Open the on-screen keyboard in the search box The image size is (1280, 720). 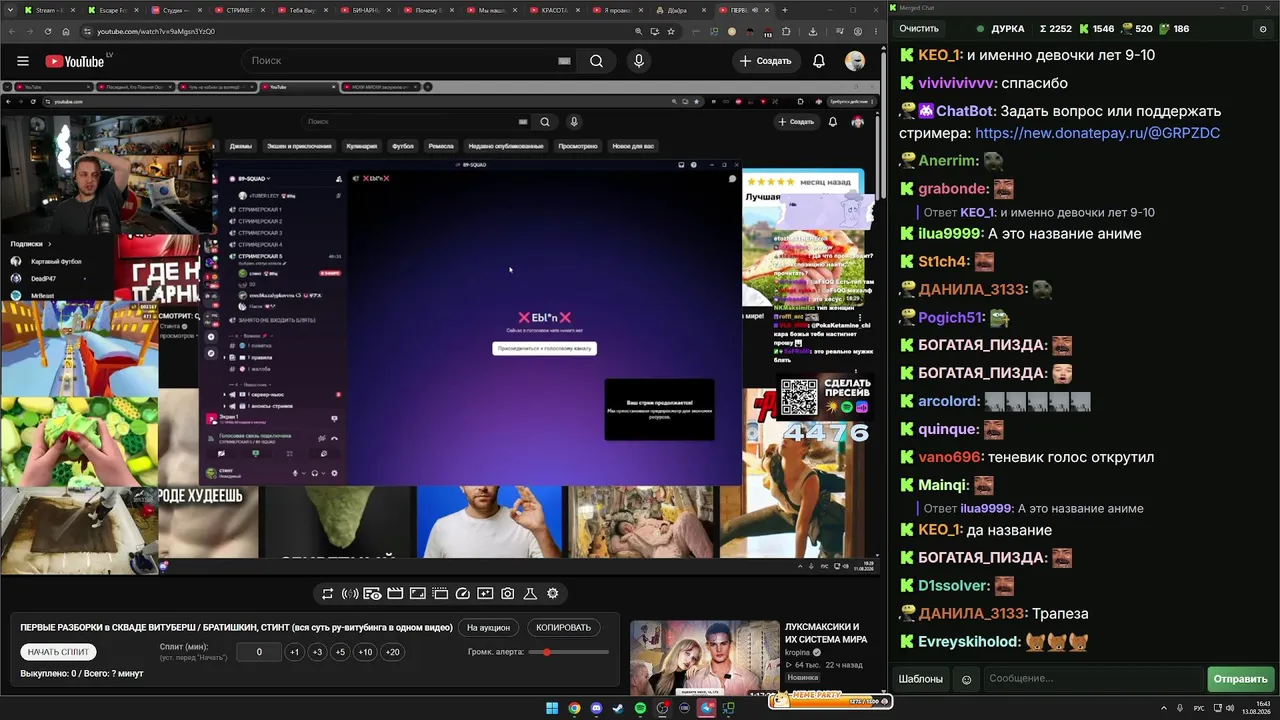[x=564, y=61]
